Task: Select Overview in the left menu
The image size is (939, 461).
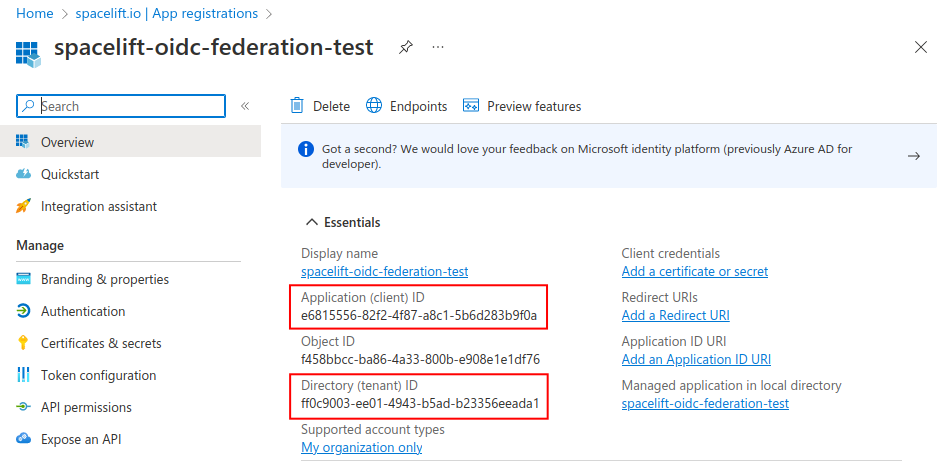Action: [67, 142]
